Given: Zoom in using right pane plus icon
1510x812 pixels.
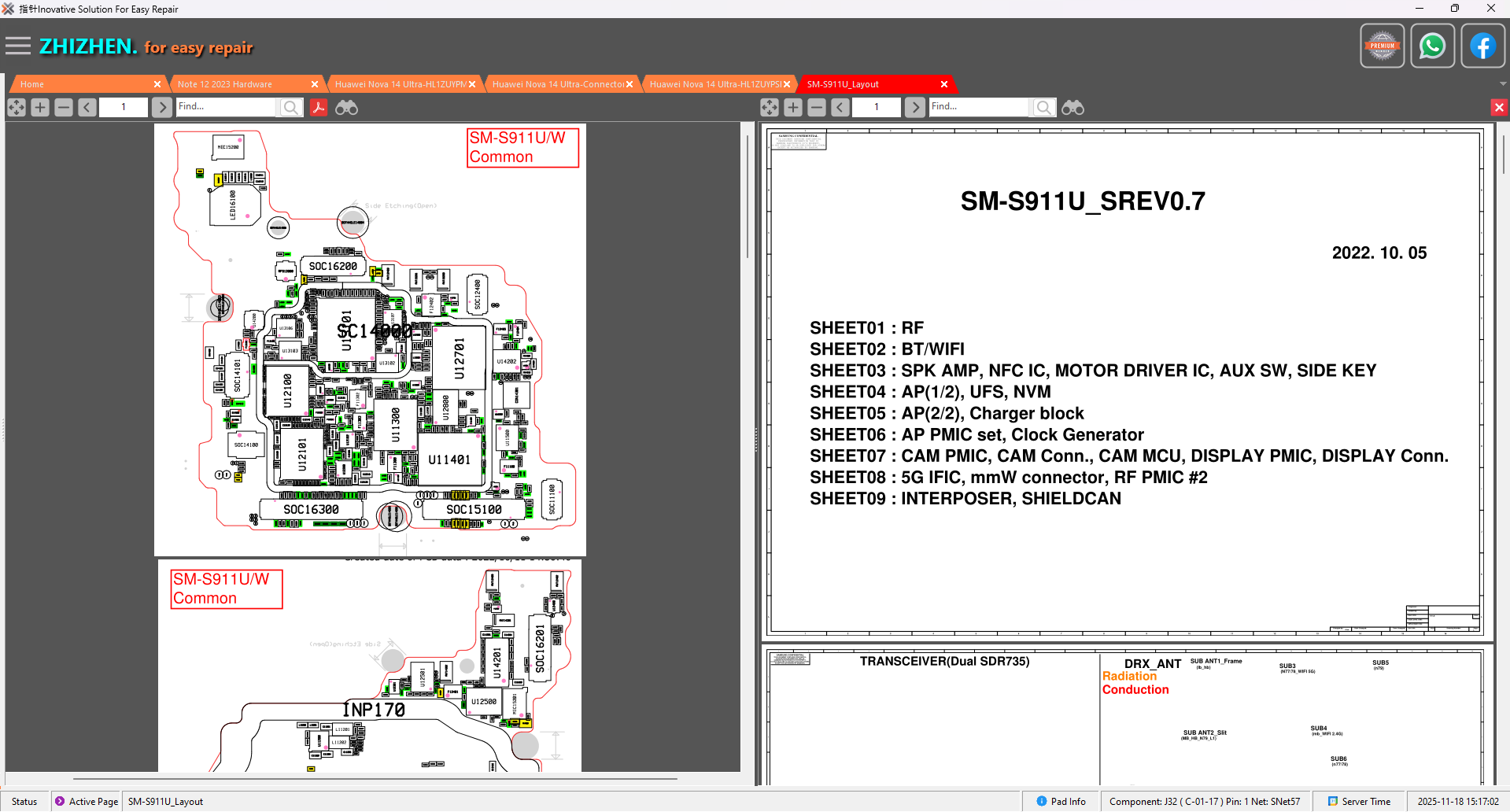Looking at the screenshot, I should pos(793,107).
